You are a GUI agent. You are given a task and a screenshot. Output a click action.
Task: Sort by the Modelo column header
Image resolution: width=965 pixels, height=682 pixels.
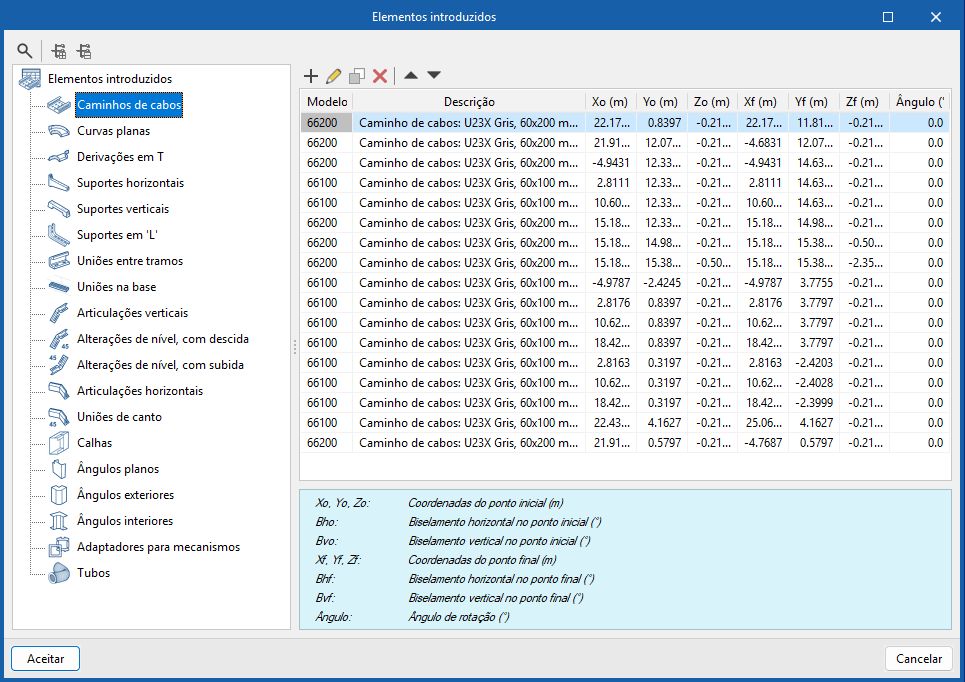coord(326,102)
